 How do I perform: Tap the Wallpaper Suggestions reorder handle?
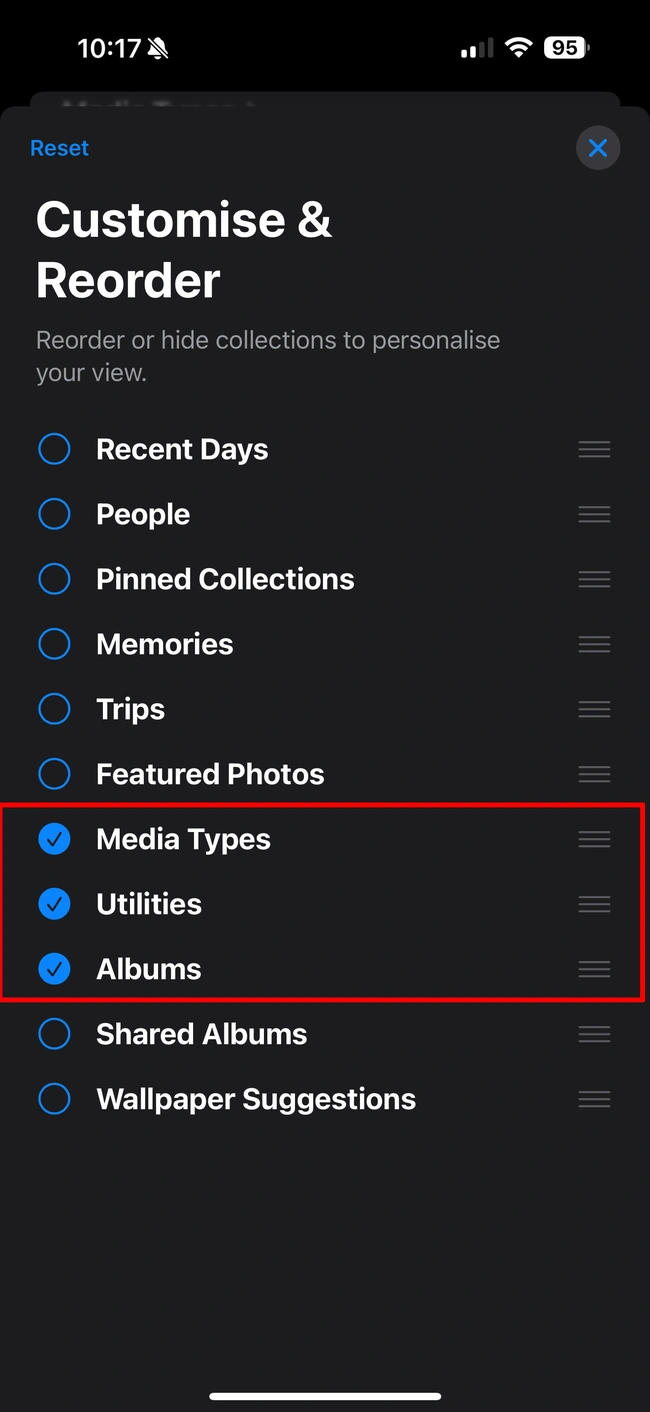[x=594, y=1099]
